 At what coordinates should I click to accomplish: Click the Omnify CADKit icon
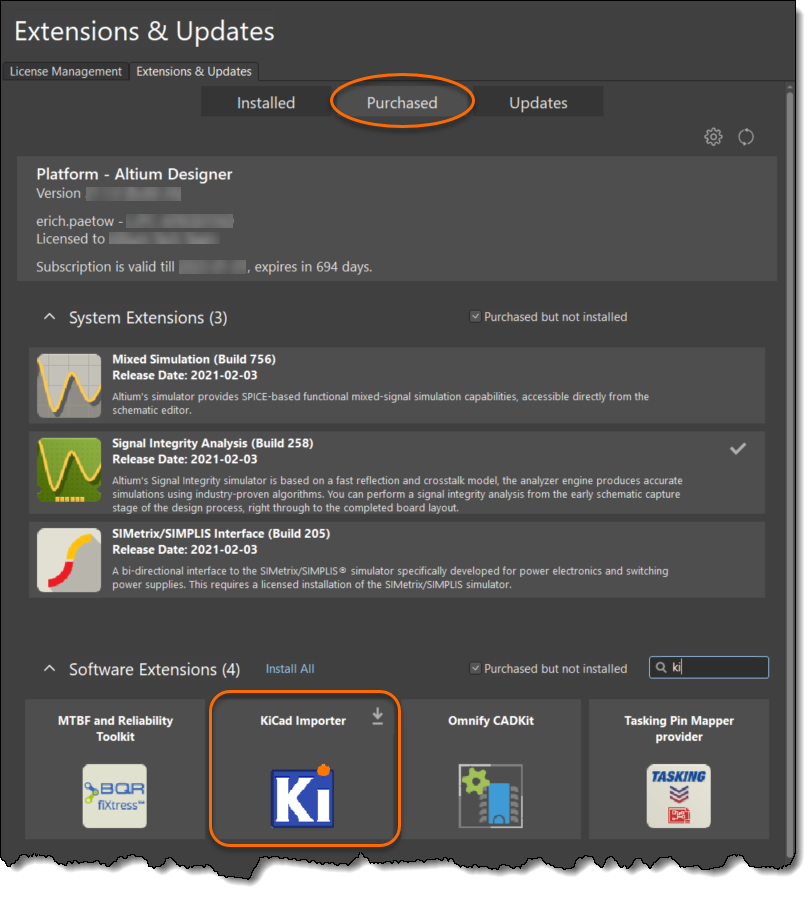491,795
